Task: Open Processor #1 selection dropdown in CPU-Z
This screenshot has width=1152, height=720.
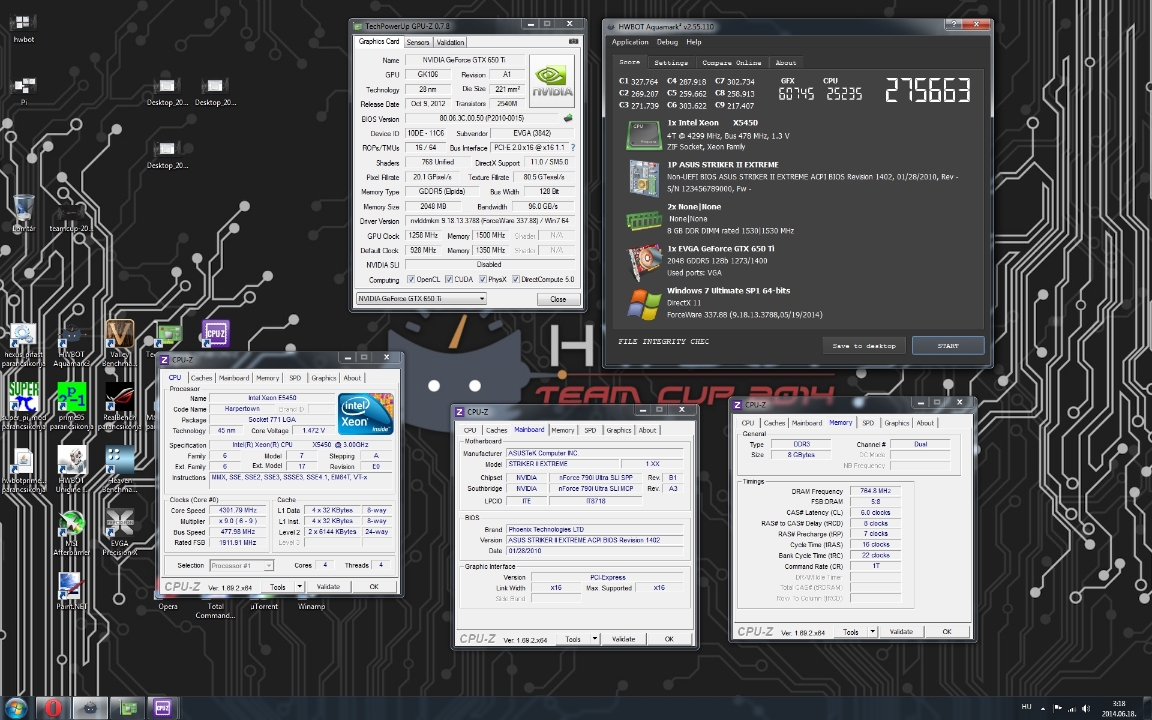Action: pos(242,565)
